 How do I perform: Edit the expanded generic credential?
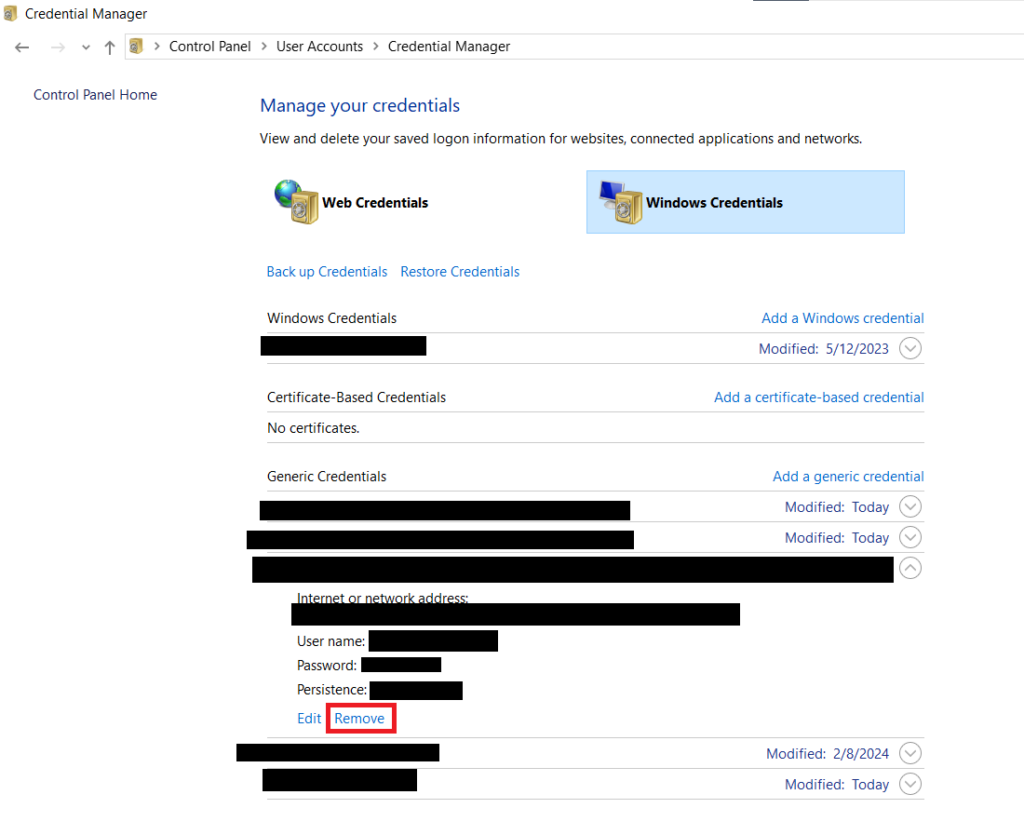(x=308, y=718)
